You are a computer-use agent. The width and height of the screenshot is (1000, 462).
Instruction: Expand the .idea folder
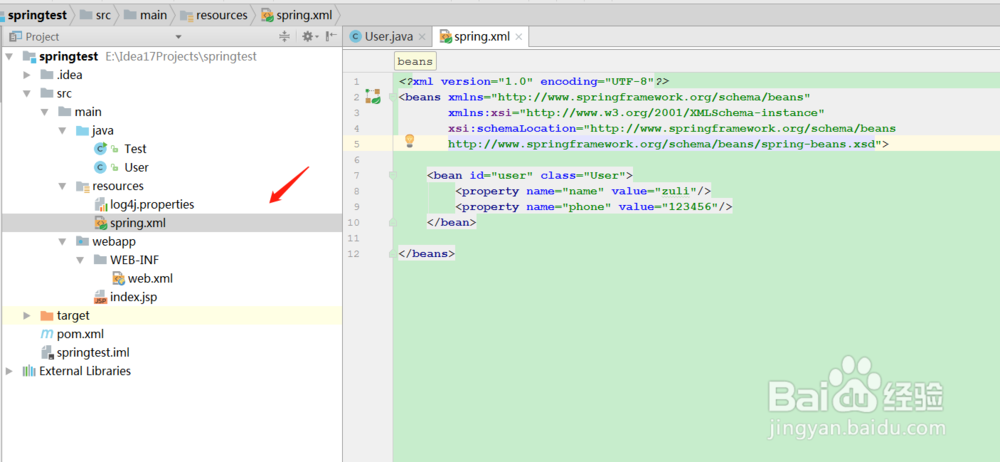point(27,75)
